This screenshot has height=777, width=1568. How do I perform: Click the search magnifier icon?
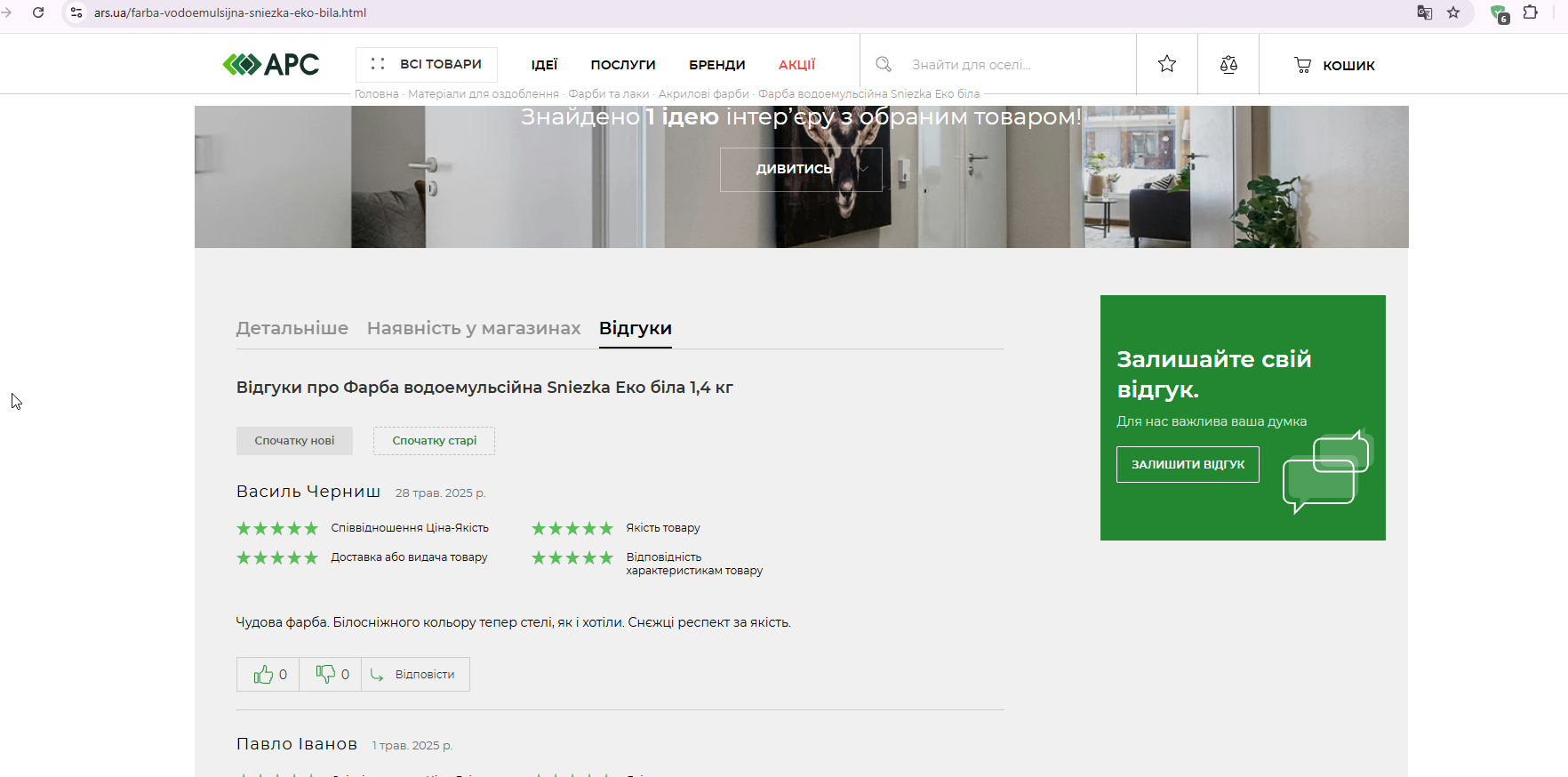(884, 64)
